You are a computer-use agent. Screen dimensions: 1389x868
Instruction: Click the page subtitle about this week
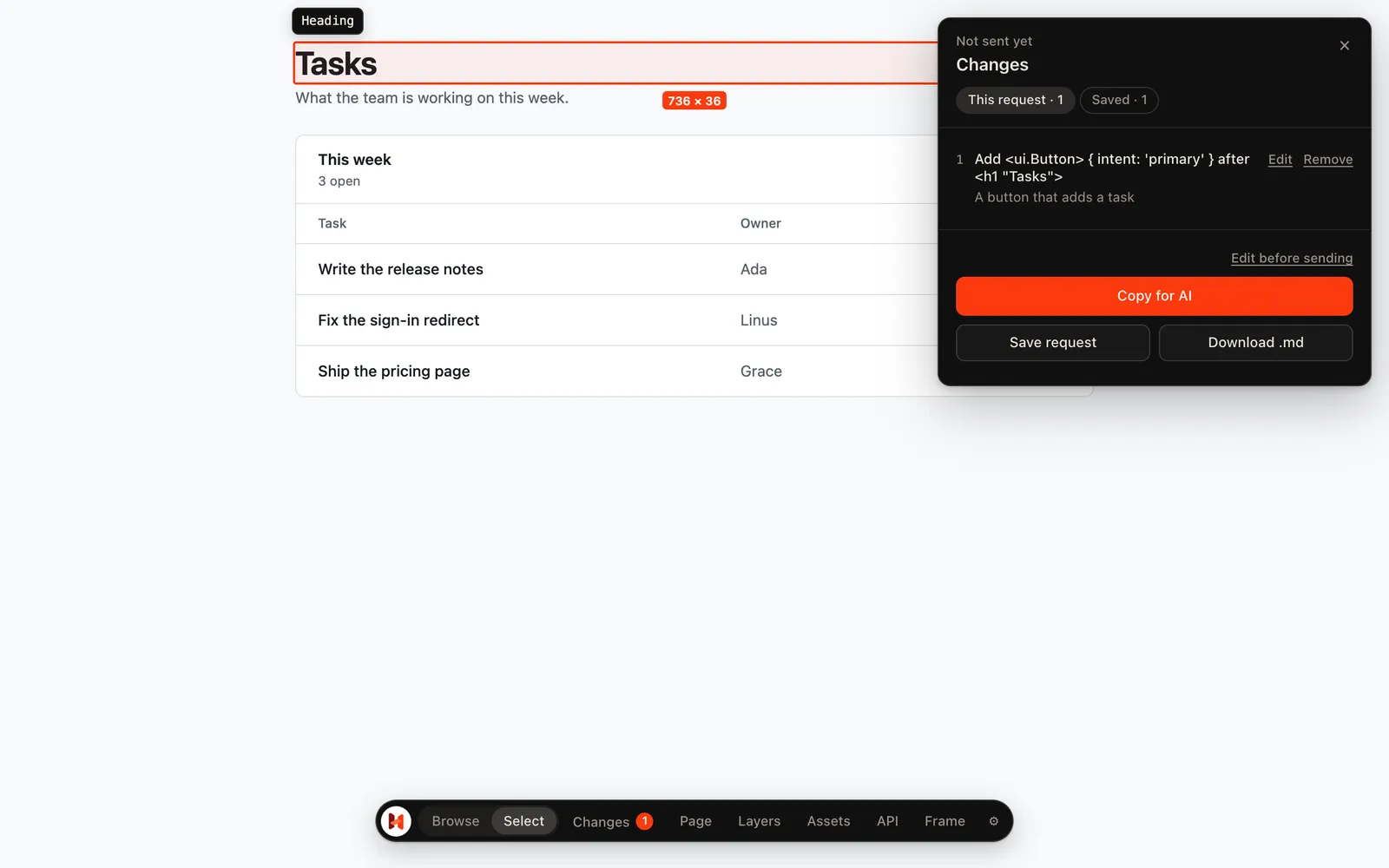(431, 98)
